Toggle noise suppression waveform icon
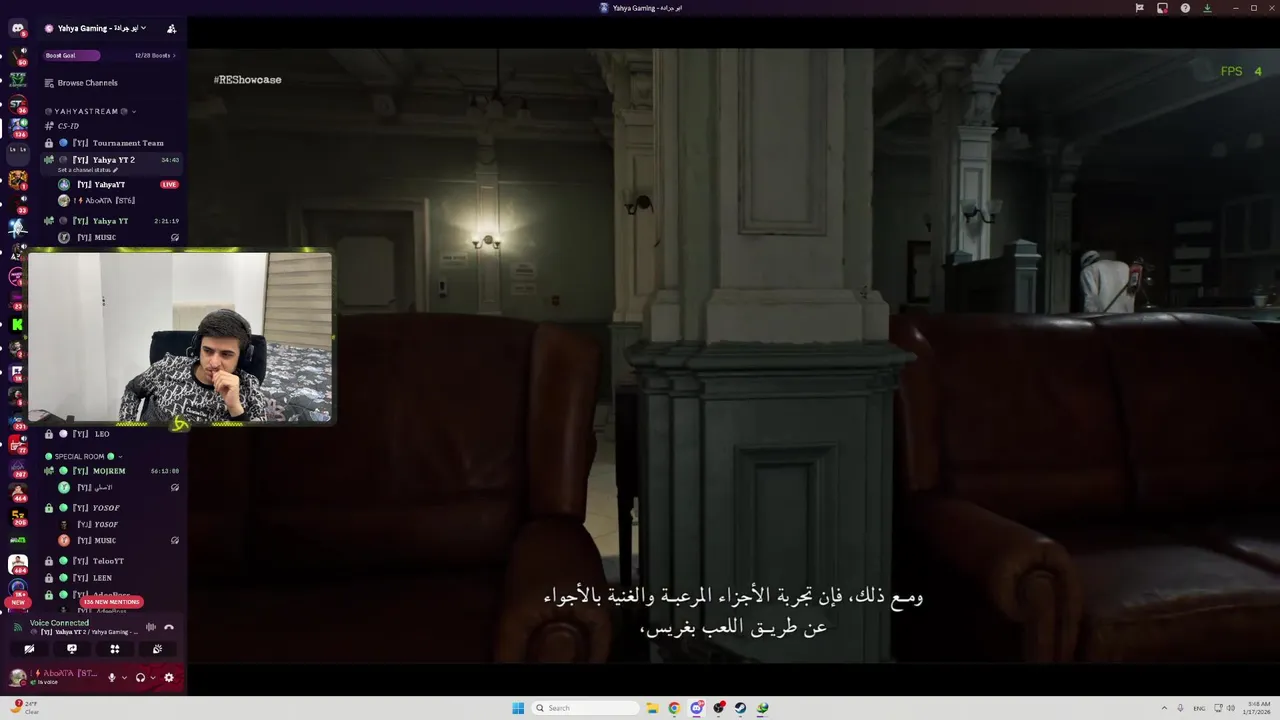The width and height of the screenshot is (1280, 720). click(x=151, y=627)
